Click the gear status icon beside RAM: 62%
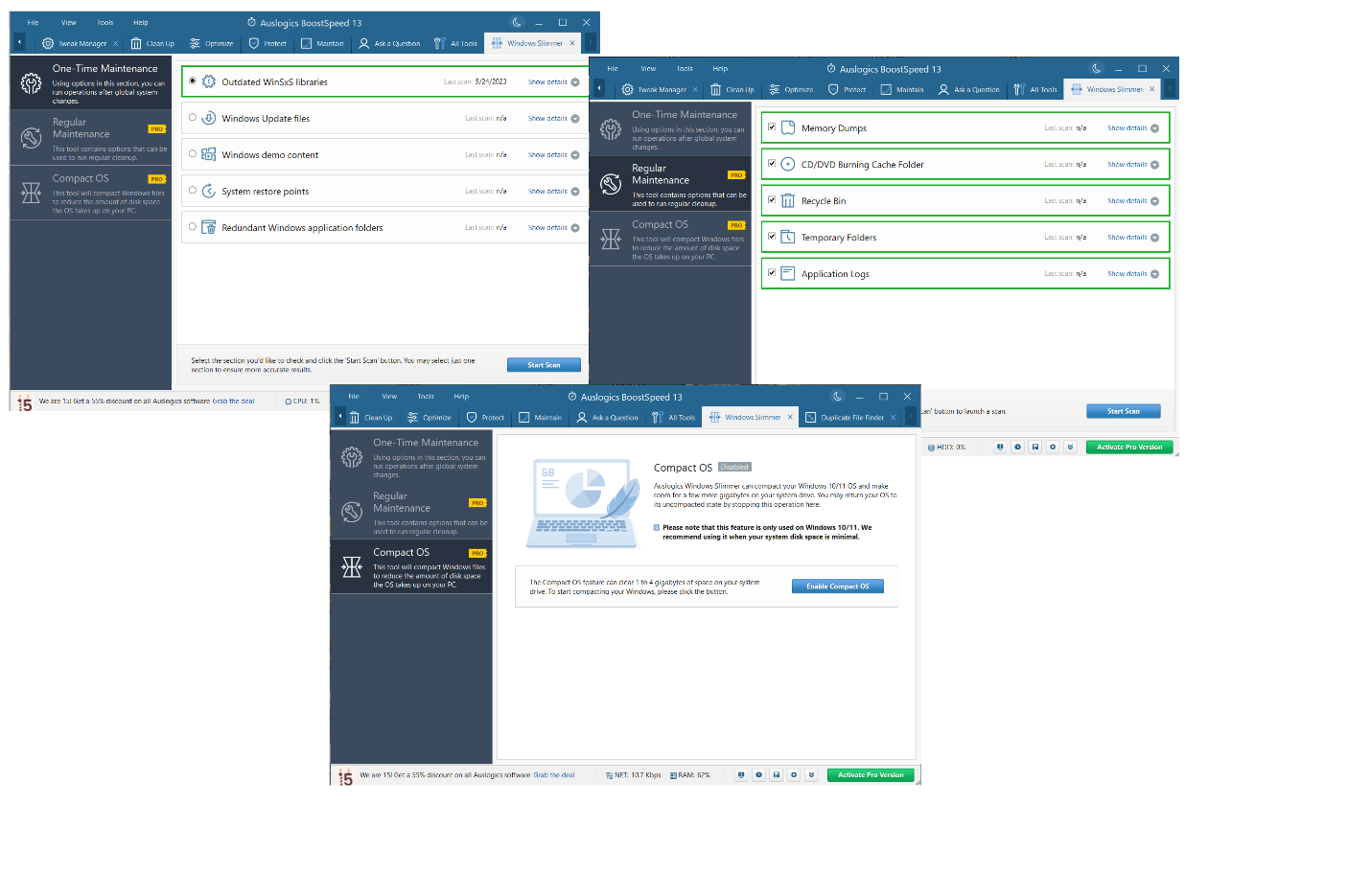 point(794,774)
